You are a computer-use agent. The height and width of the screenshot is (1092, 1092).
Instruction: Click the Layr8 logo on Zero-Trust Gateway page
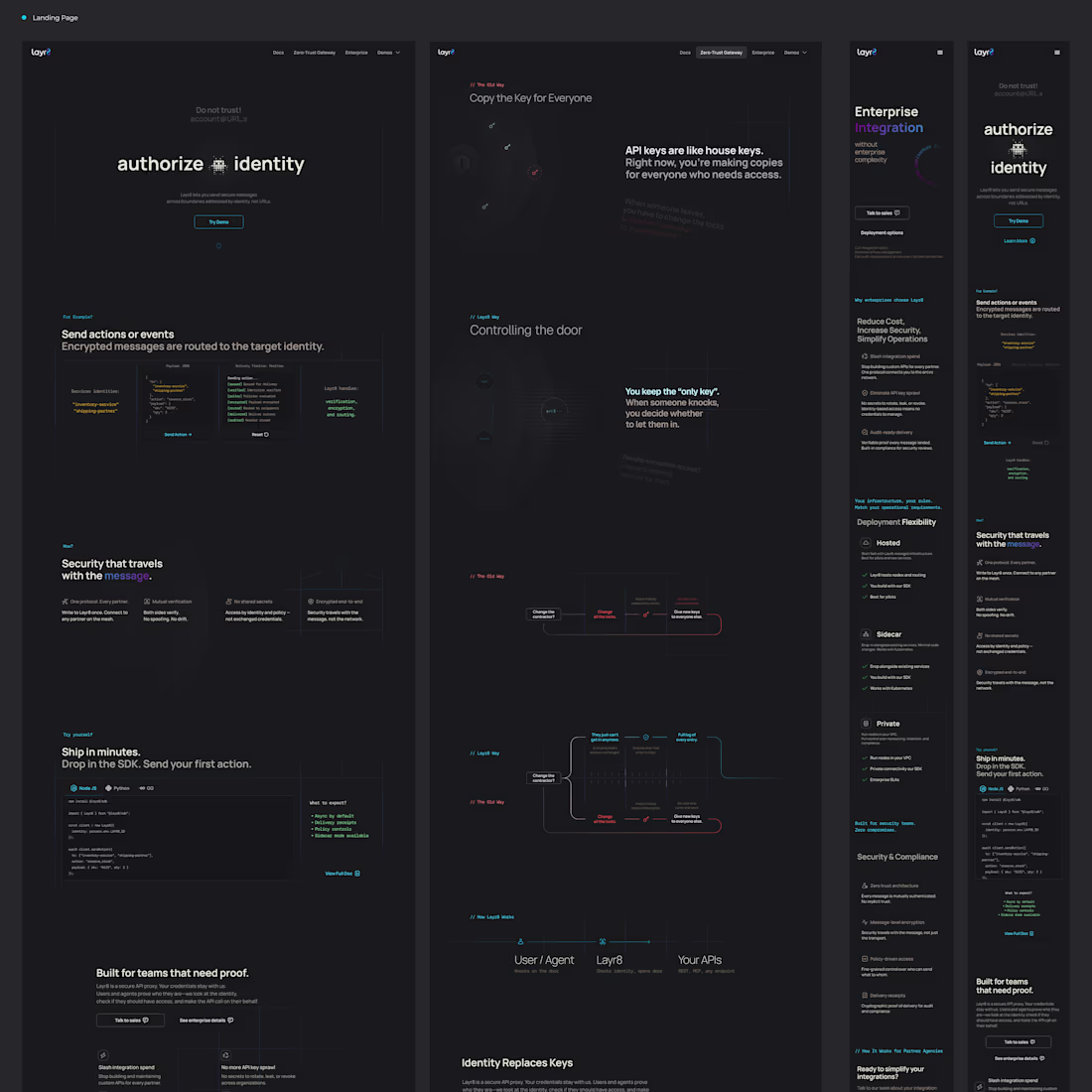pos(446,53)
